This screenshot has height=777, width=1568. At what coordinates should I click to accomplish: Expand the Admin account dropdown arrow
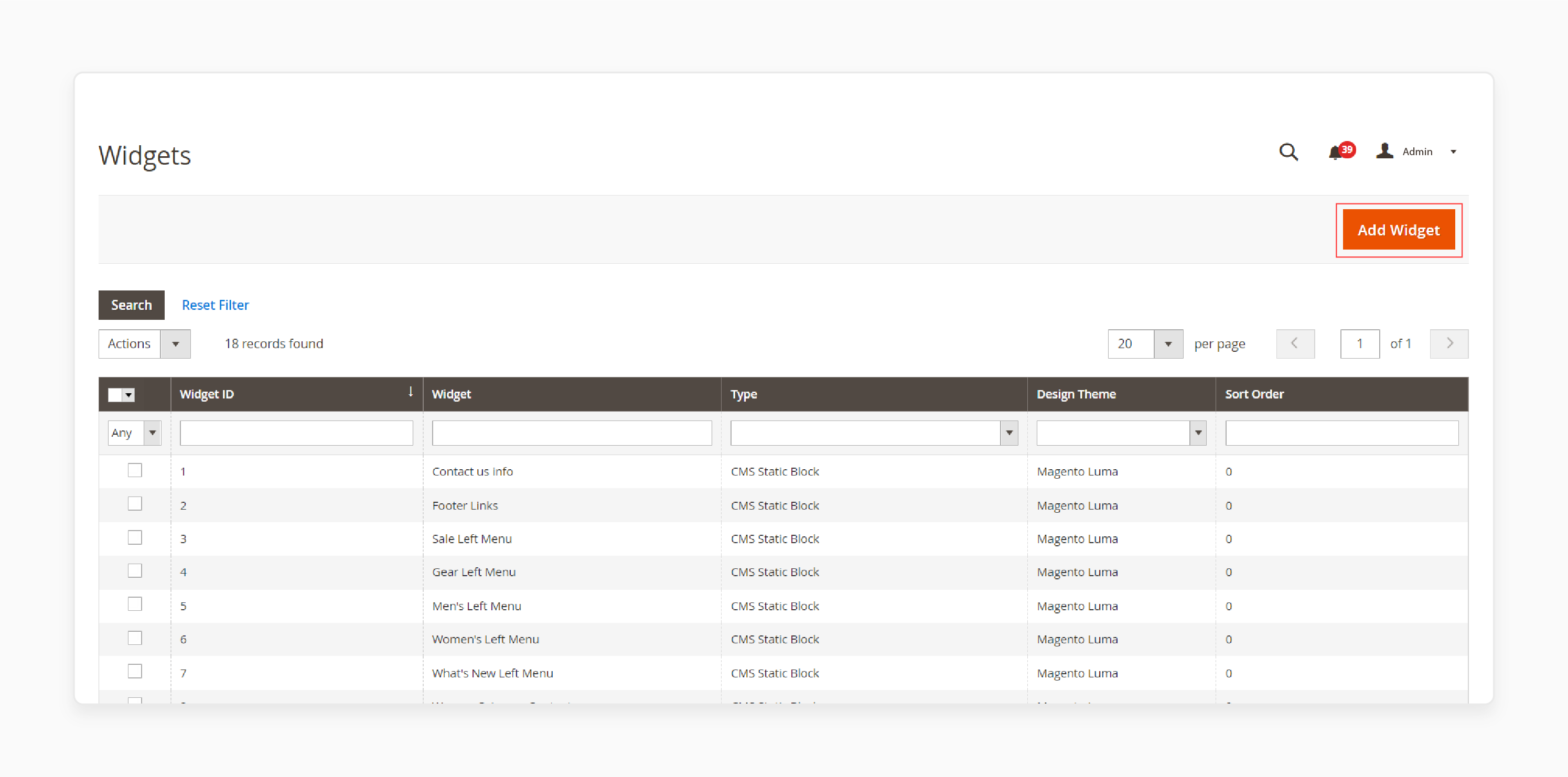point(1454,152)
